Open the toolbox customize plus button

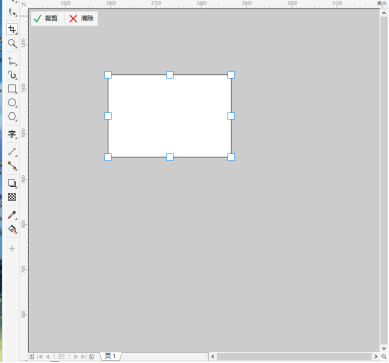pos(12,249)
